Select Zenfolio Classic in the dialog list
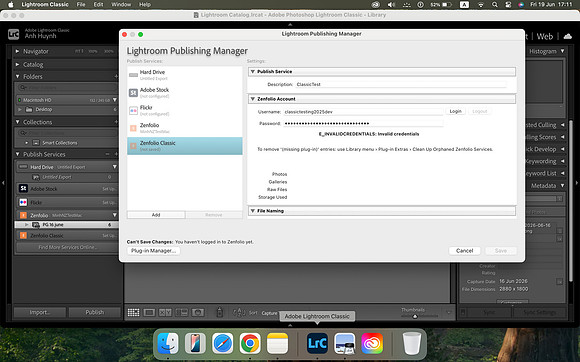 click(x=185, y=146)
